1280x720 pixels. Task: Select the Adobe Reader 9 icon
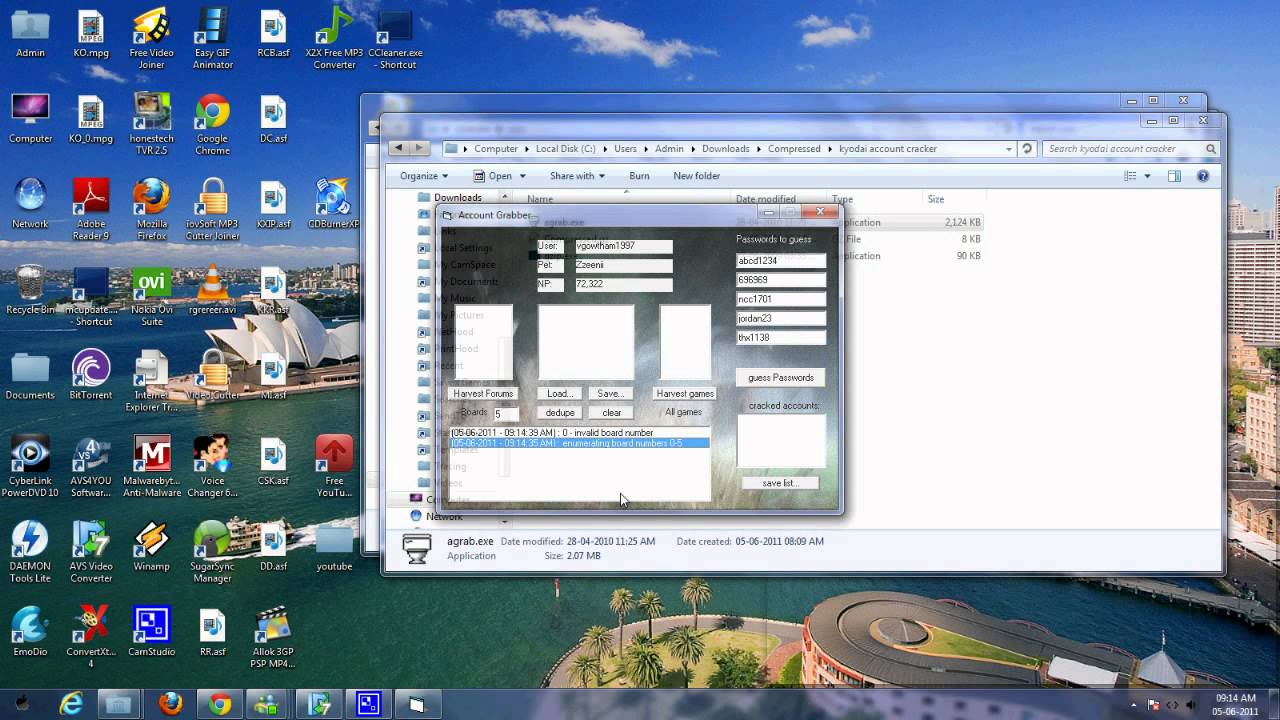(91, 210)
